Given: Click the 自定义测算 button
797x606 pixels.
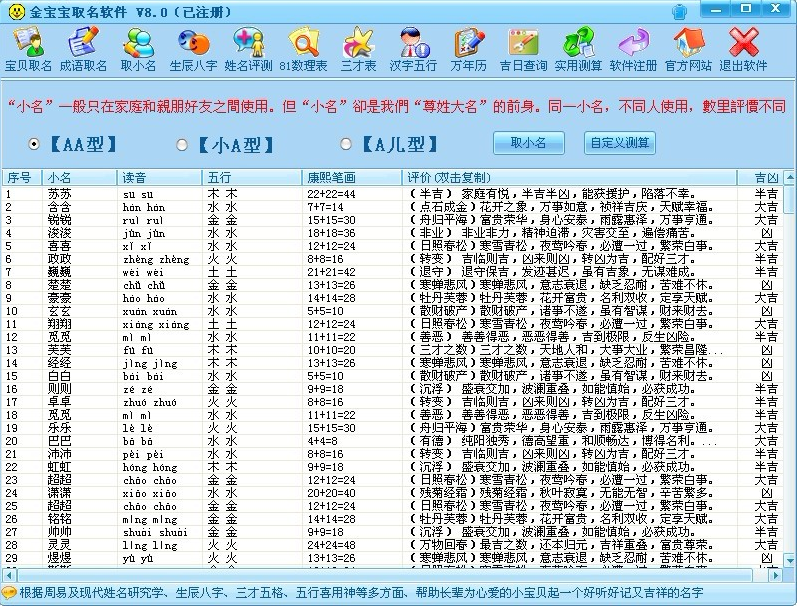Looking at the screenshot, I should (x=619, y=143).
